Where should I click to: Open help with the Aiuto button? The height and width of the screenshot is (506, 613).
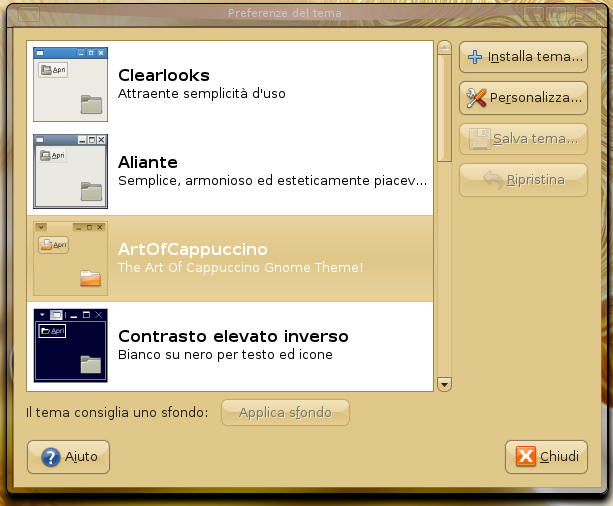[x=68, y=457]
